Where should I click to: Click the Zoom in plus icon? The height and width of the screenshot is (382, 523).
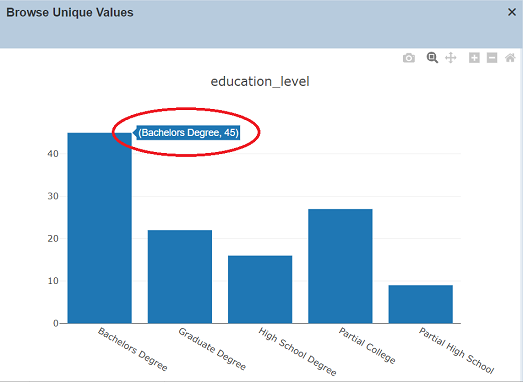pyautogui.click(x=474, y=58)
